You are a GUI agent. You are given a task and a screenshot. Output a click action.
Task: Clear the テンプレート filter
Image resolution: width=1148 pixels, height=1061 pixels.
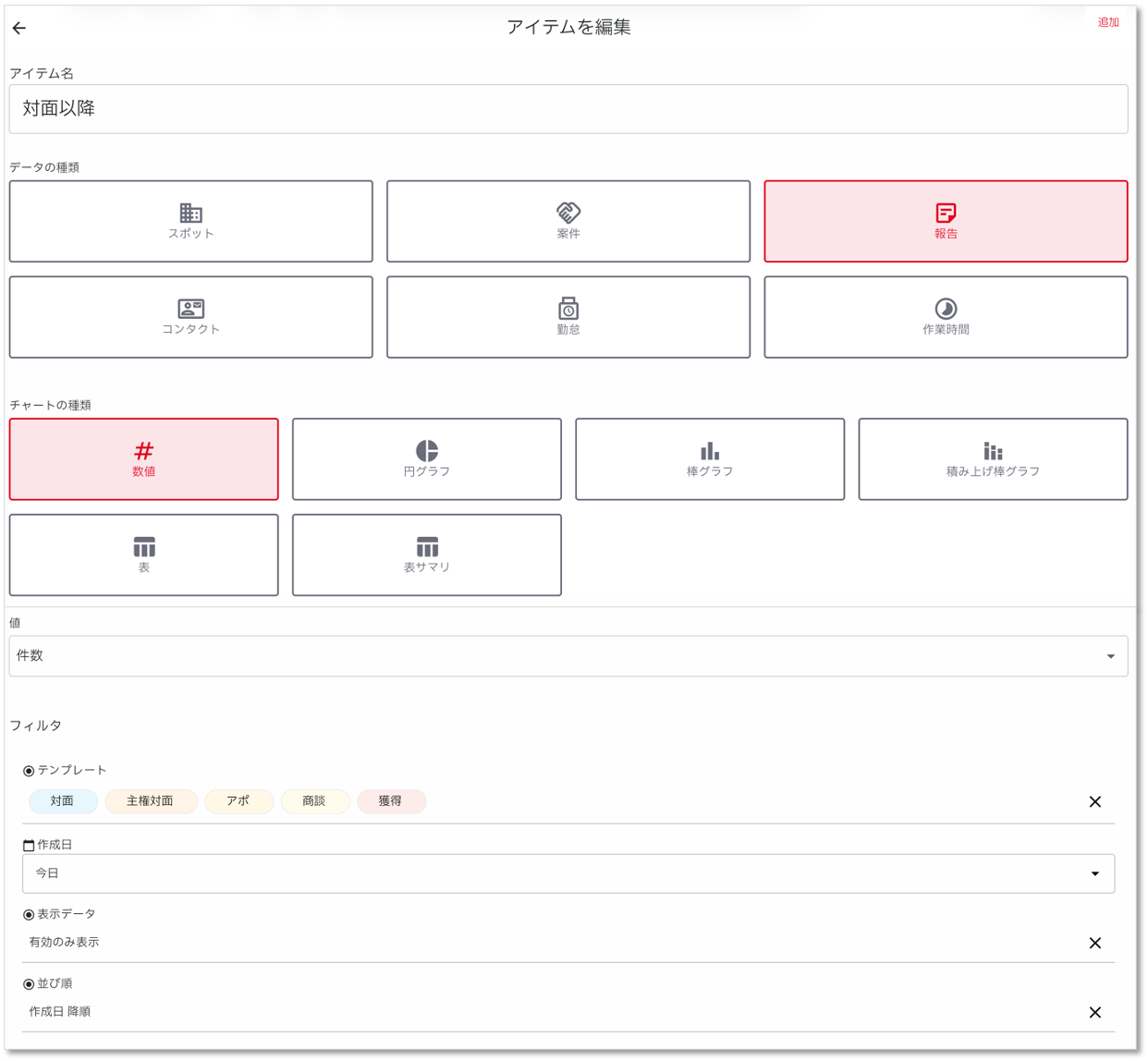1094,802
